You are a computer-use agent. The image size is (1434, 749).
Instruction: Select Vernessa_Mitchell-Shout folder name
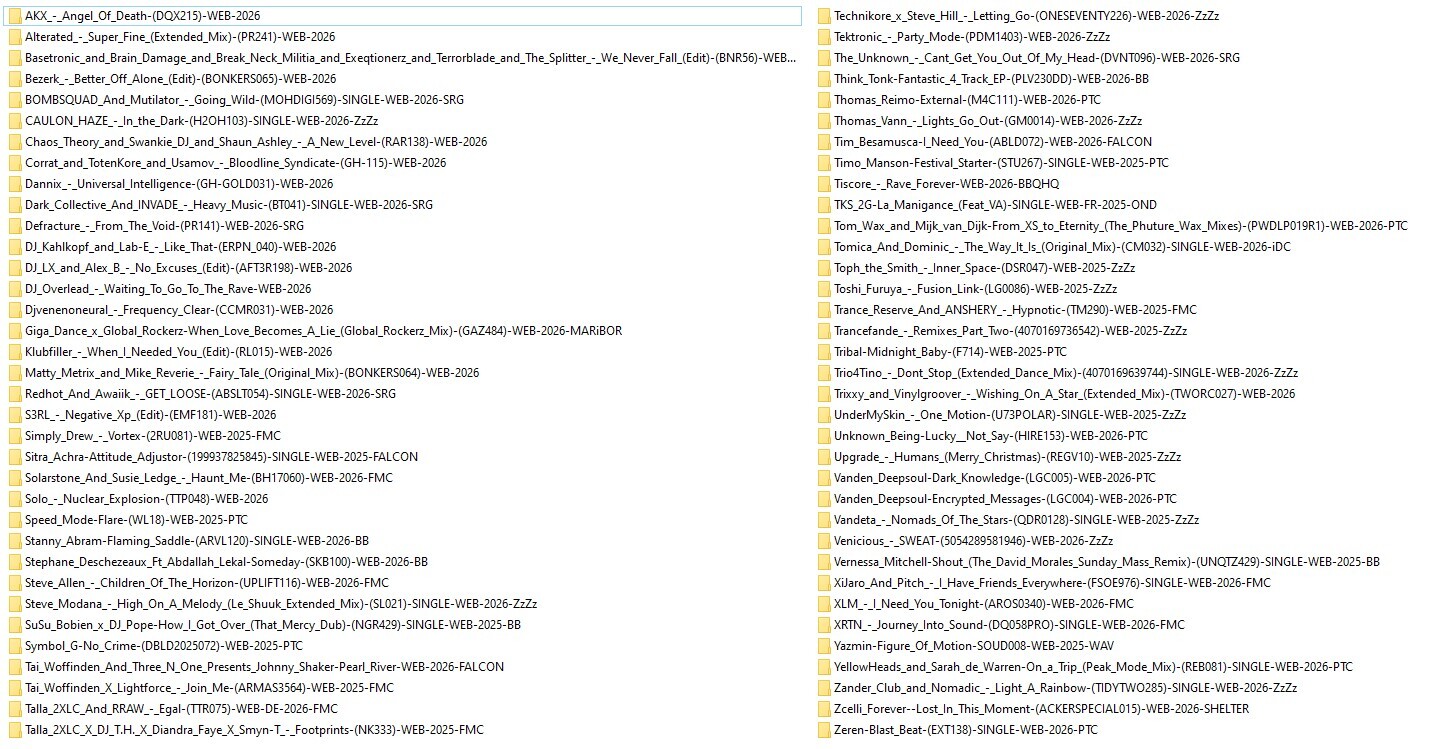pyautogui.click(x=1107, y=562)
